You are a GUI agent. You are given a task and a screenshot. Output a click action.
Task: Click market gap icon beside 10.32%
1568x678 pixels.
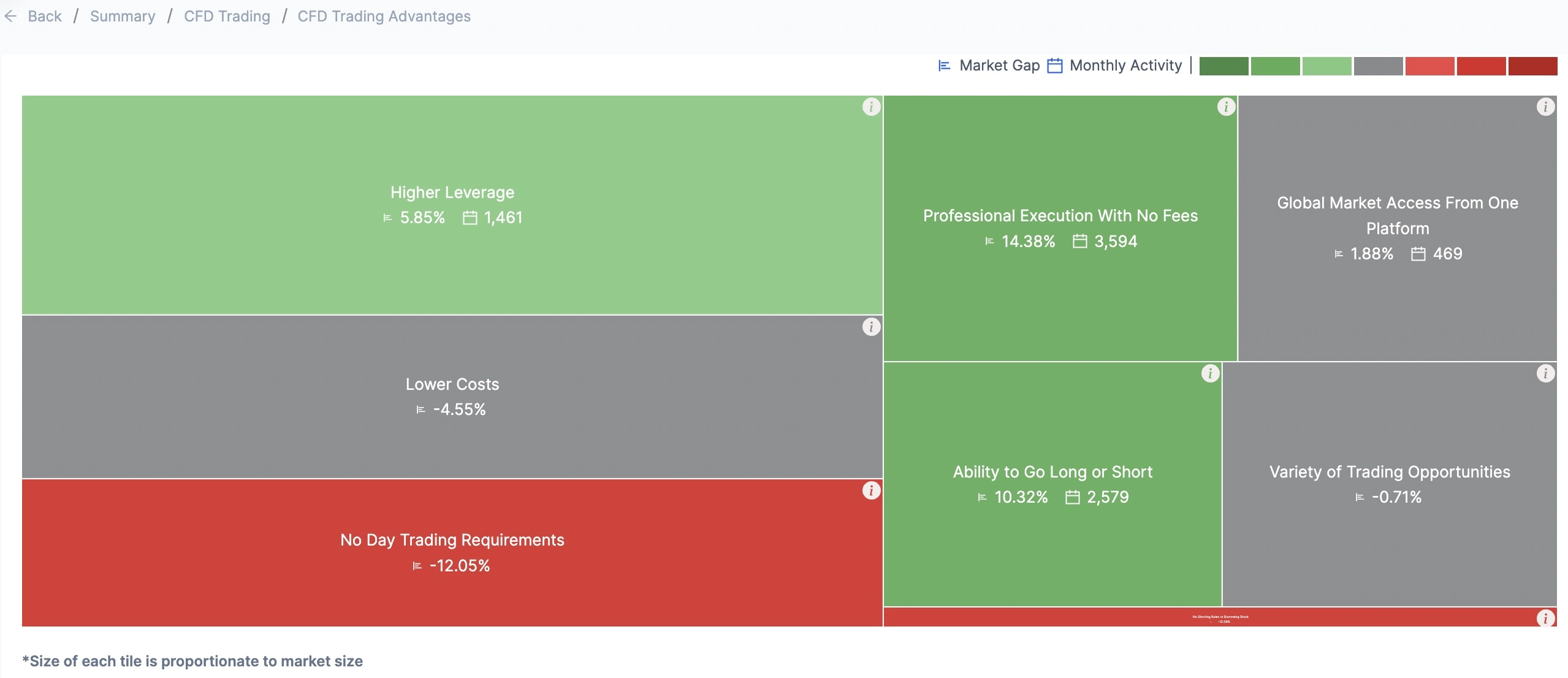tap(982, 497)
